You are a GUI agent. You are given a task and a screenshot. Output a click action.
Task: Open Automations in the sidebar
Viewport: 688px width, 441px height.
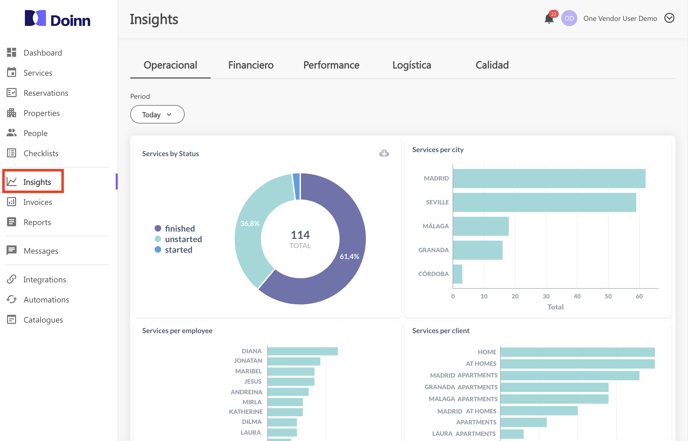point(46,300)
